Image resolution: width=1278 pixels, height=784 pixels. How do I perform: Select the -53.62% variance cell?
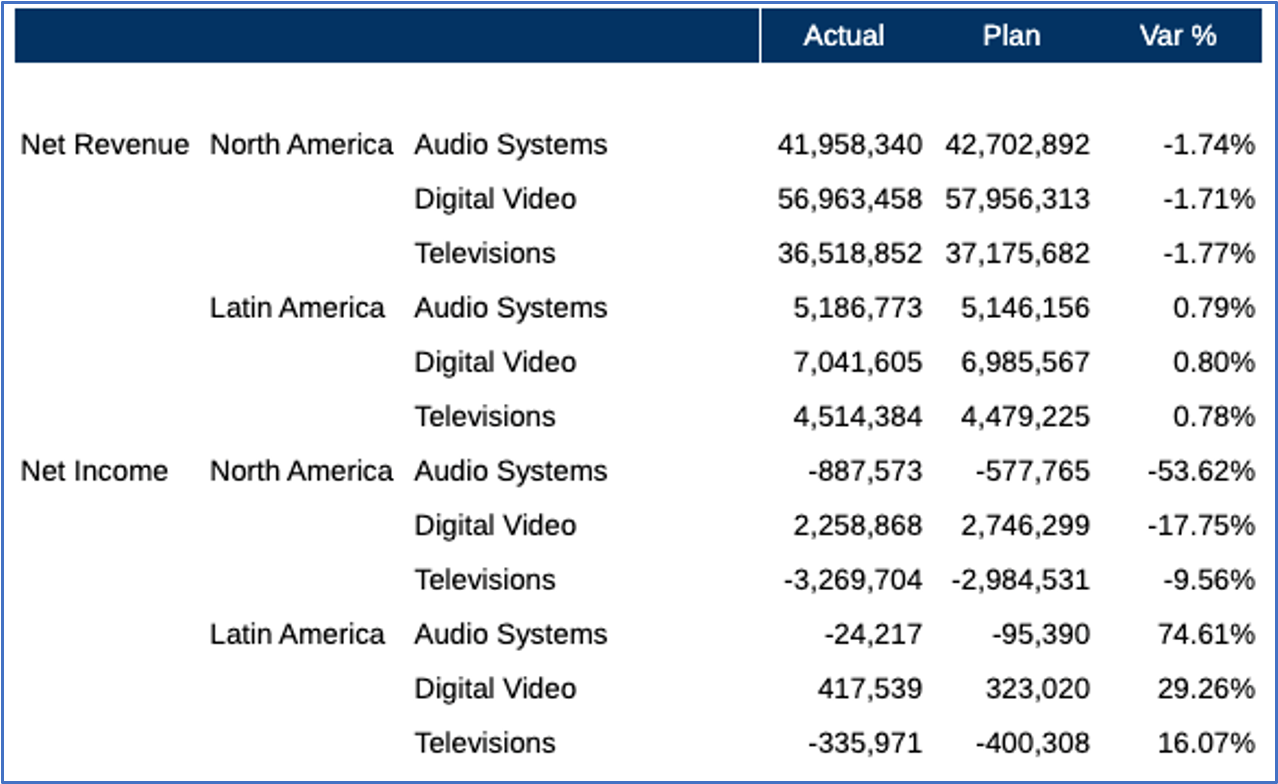[1201, 471]
